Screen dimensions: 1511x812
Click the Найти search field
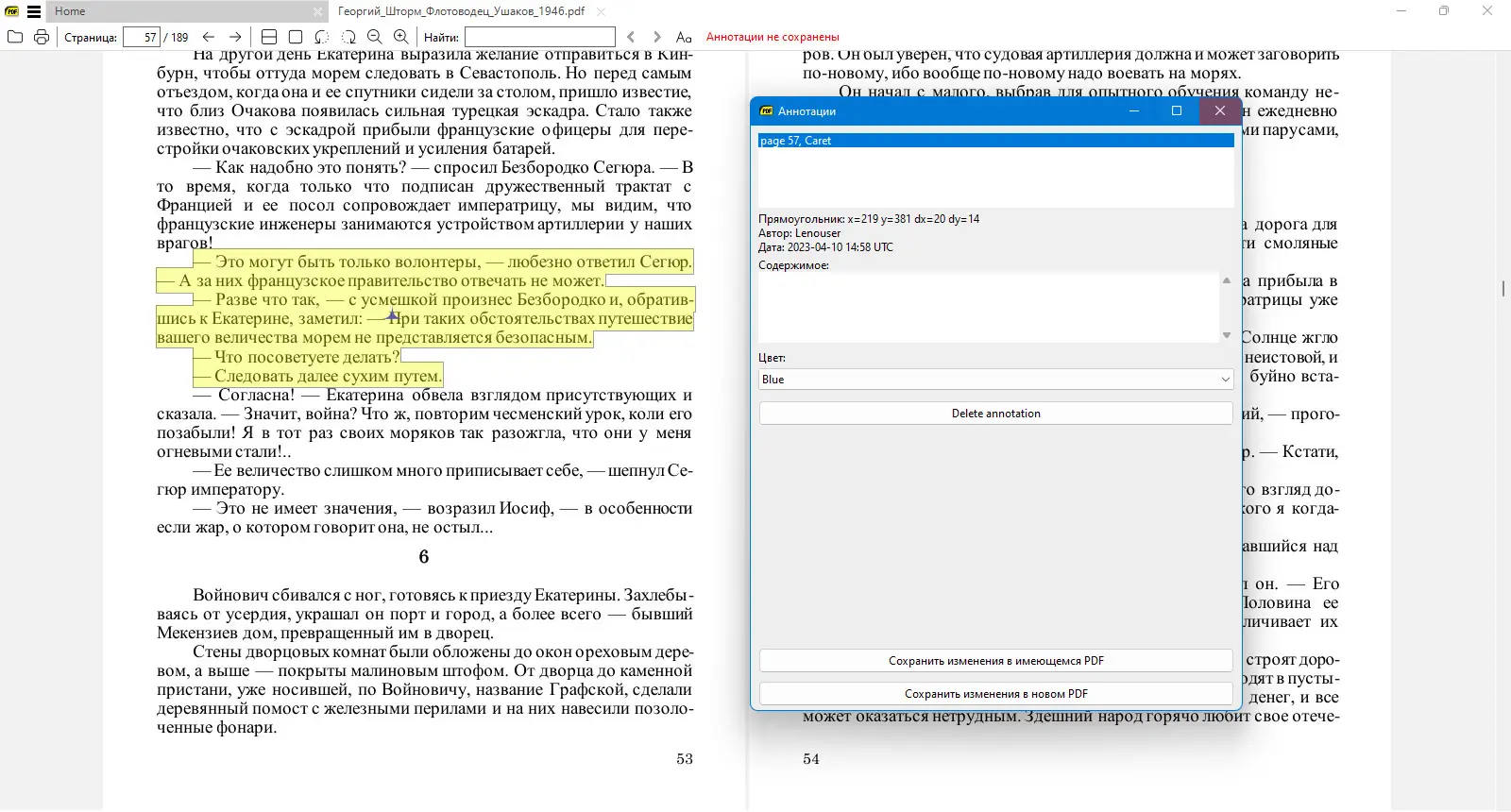[540, 37]
